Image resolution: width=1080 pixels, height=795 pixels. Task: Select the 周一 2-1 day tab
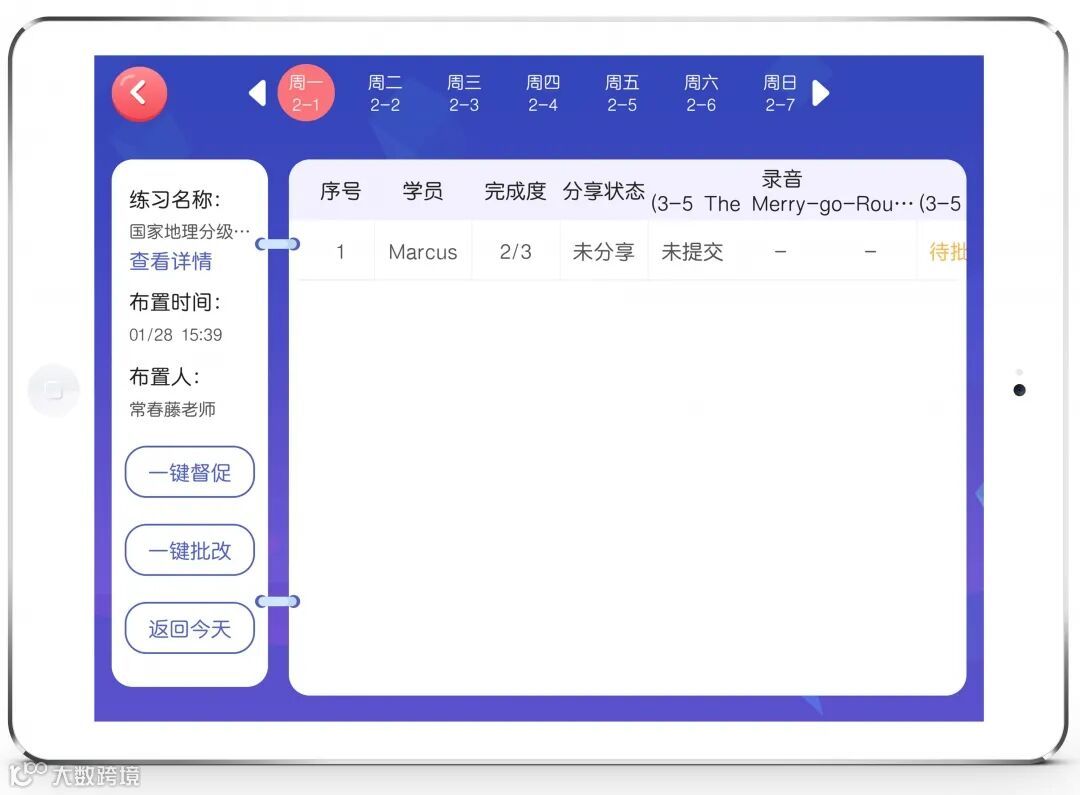pyautogui.click(x=306, y=93)
